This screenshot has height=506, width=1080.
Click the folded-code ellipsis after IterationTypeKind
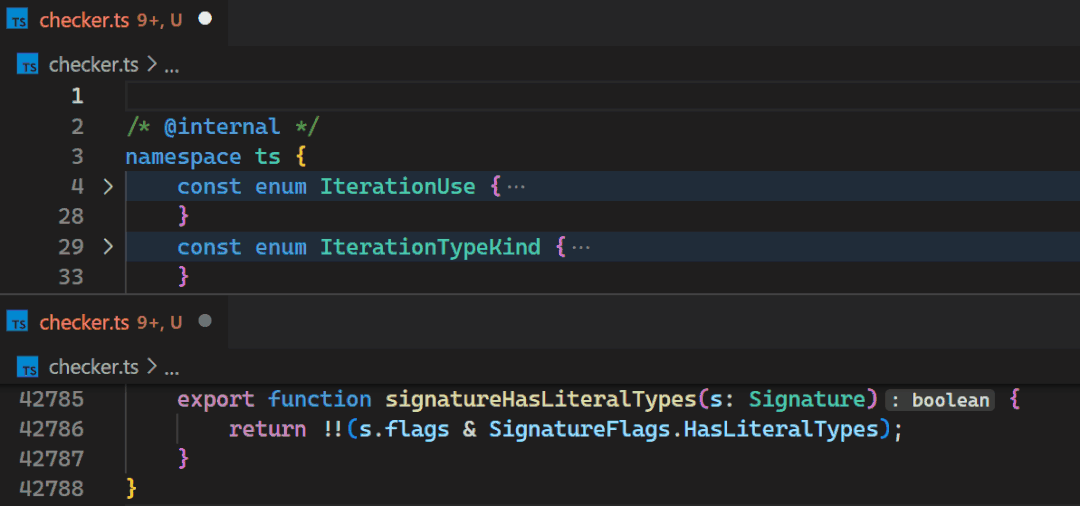point(580,247)
